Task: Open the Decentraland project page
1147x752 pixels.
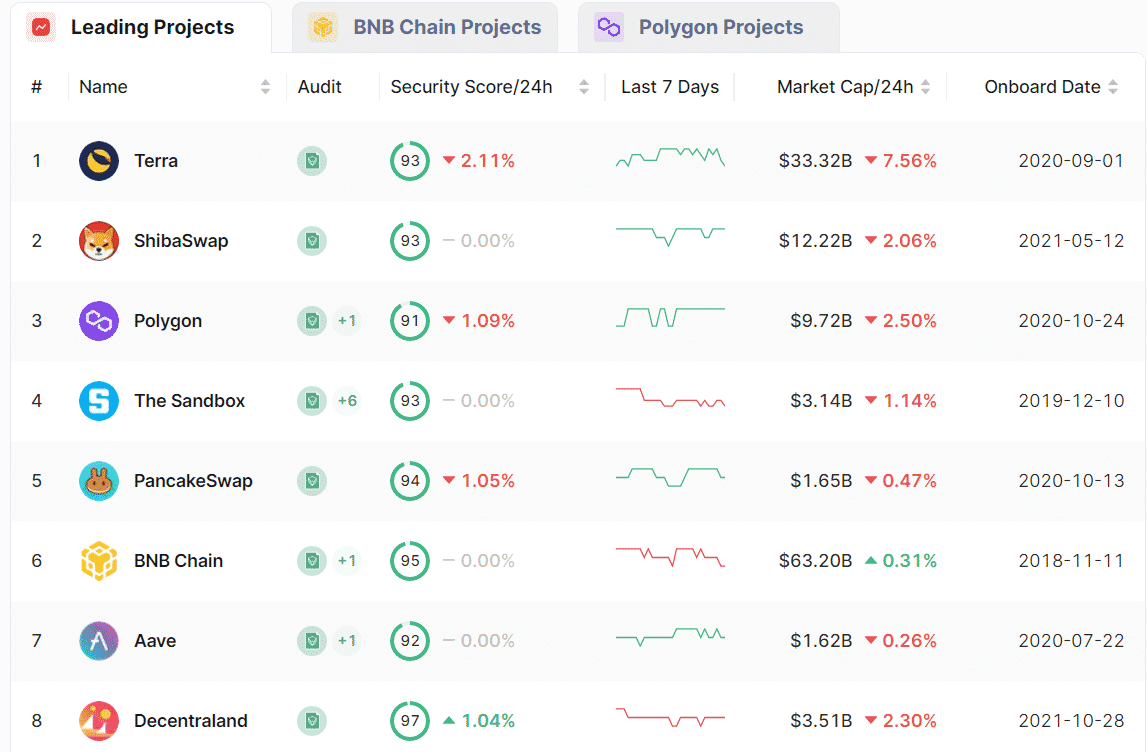Action: tap(191, 721)
